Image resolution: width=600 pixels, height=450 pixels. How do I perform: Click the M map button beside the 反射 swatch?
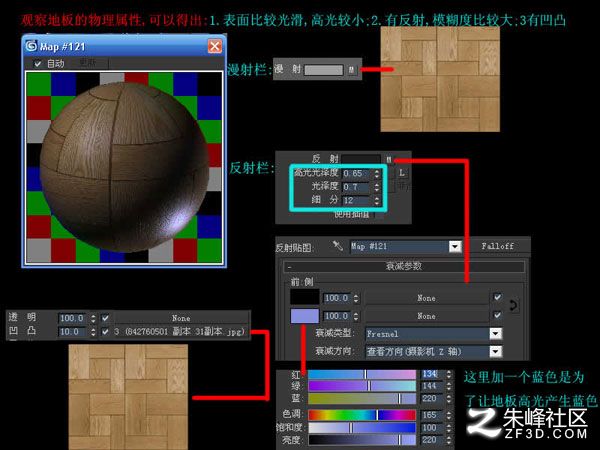(x=389, y=159)
